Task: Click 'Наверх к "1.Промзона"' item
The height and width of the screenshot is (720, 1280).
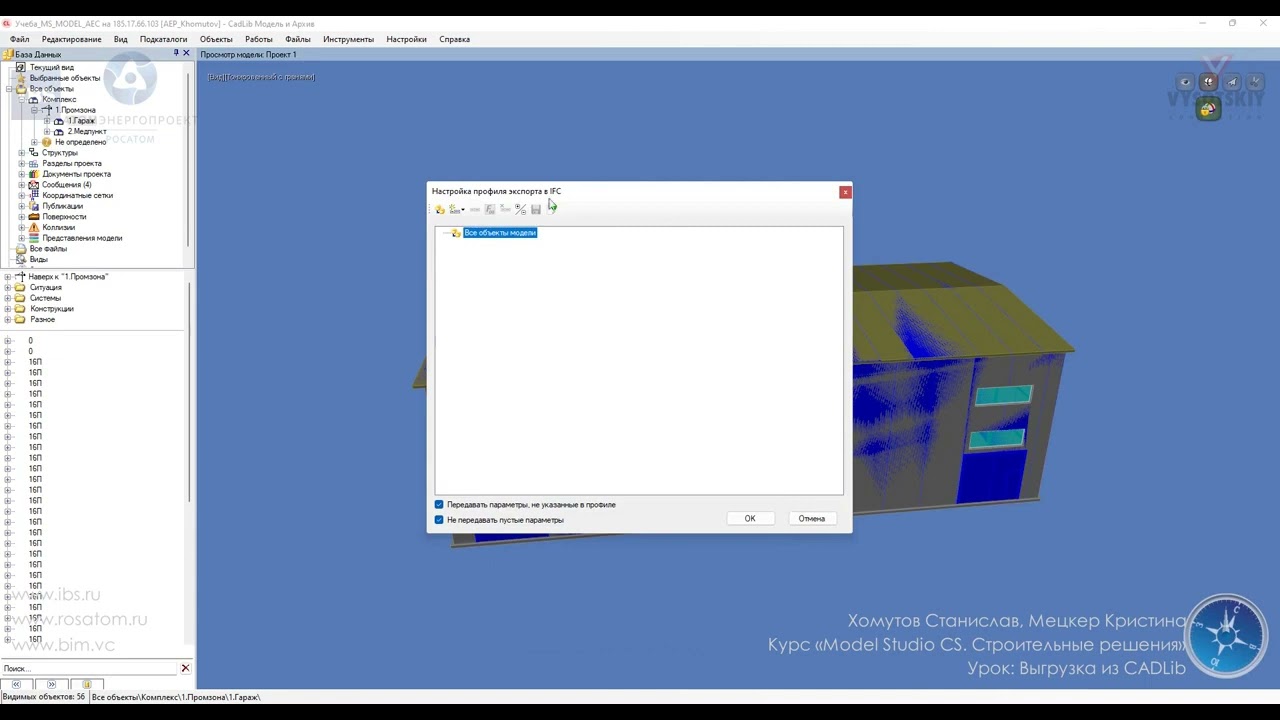Action: (68, 277)
